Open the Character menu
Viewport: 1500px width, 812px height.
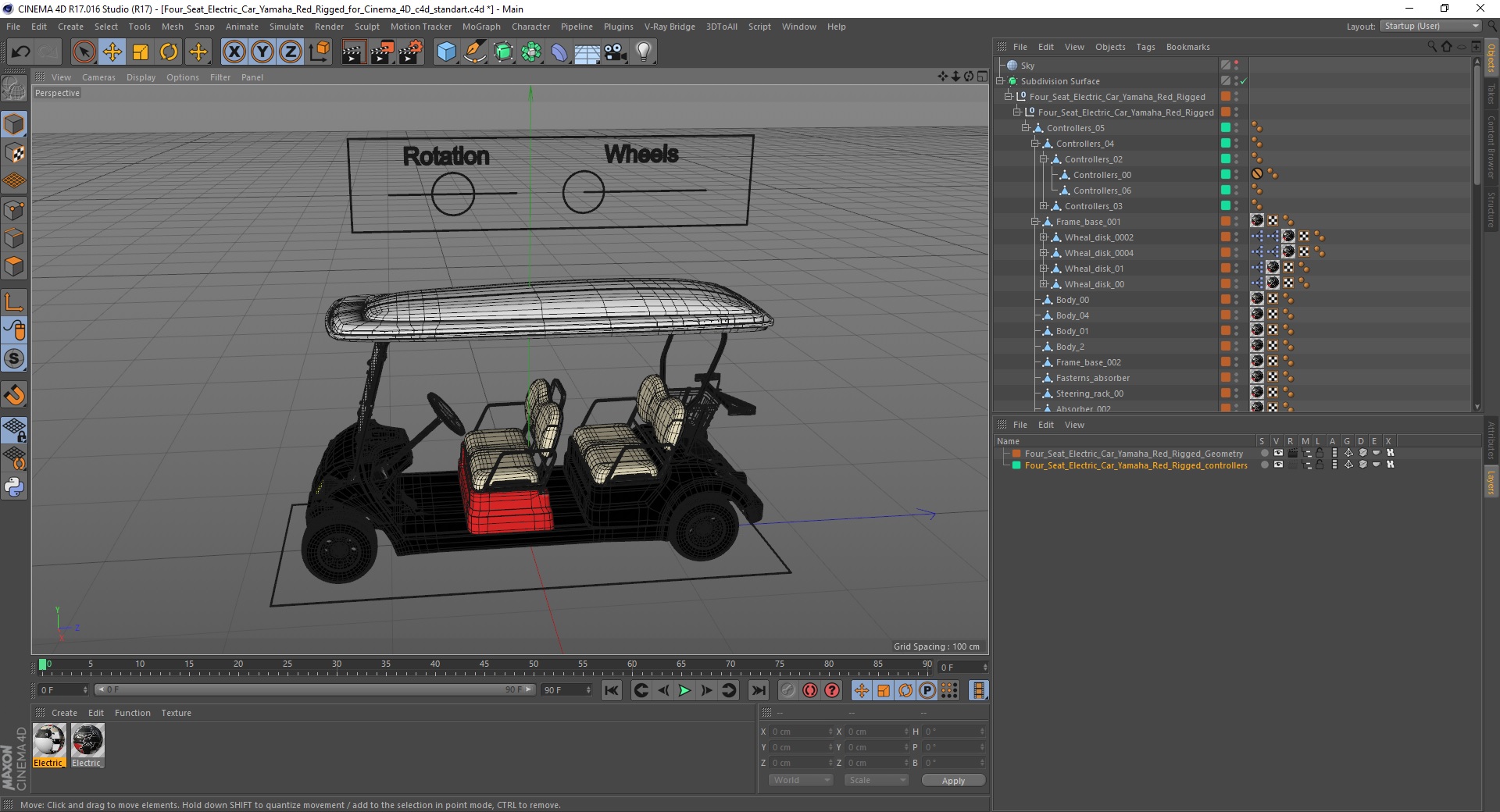[x=530, y=27]
